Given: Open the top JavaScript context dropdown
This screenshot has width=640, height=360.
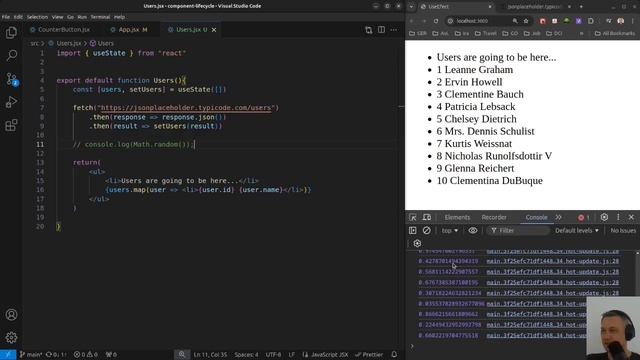Looking at the screenshot, I should coord(449,231).
